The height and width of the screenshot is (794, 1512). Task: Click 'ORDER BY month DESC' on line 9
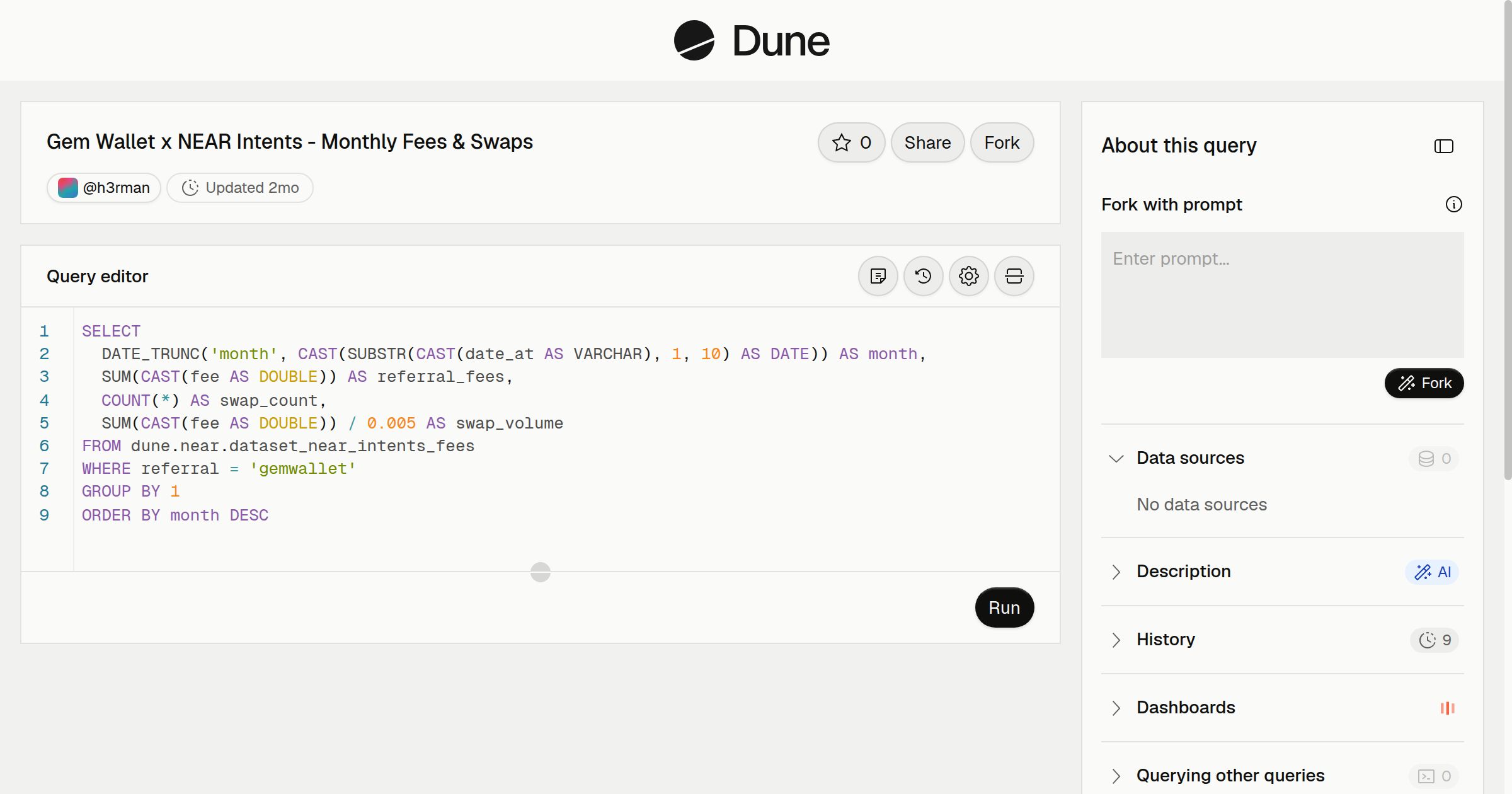175,515
